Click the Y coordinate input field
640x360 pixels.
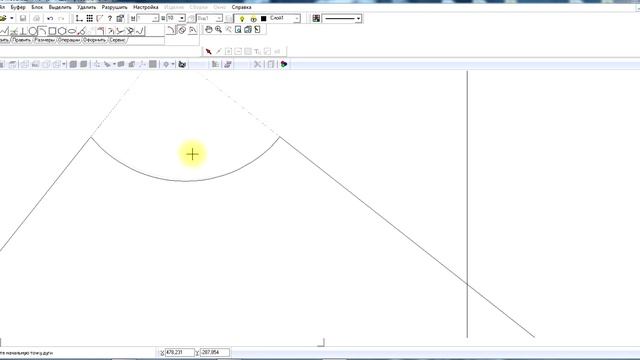pyautogui.click(x=214, y=352)
